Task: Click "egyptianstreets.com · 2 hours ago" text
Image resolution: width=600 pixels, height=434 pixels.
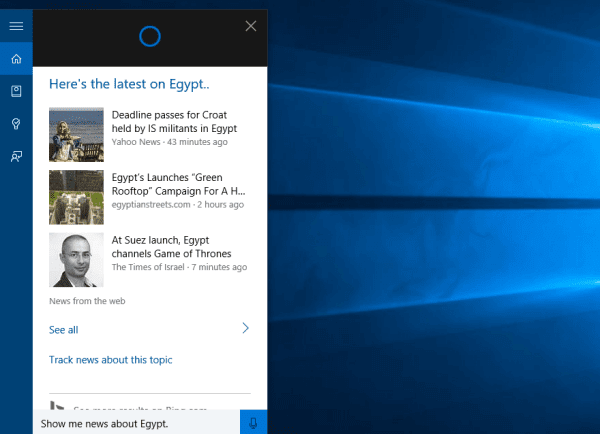Action: coord(178,205)
